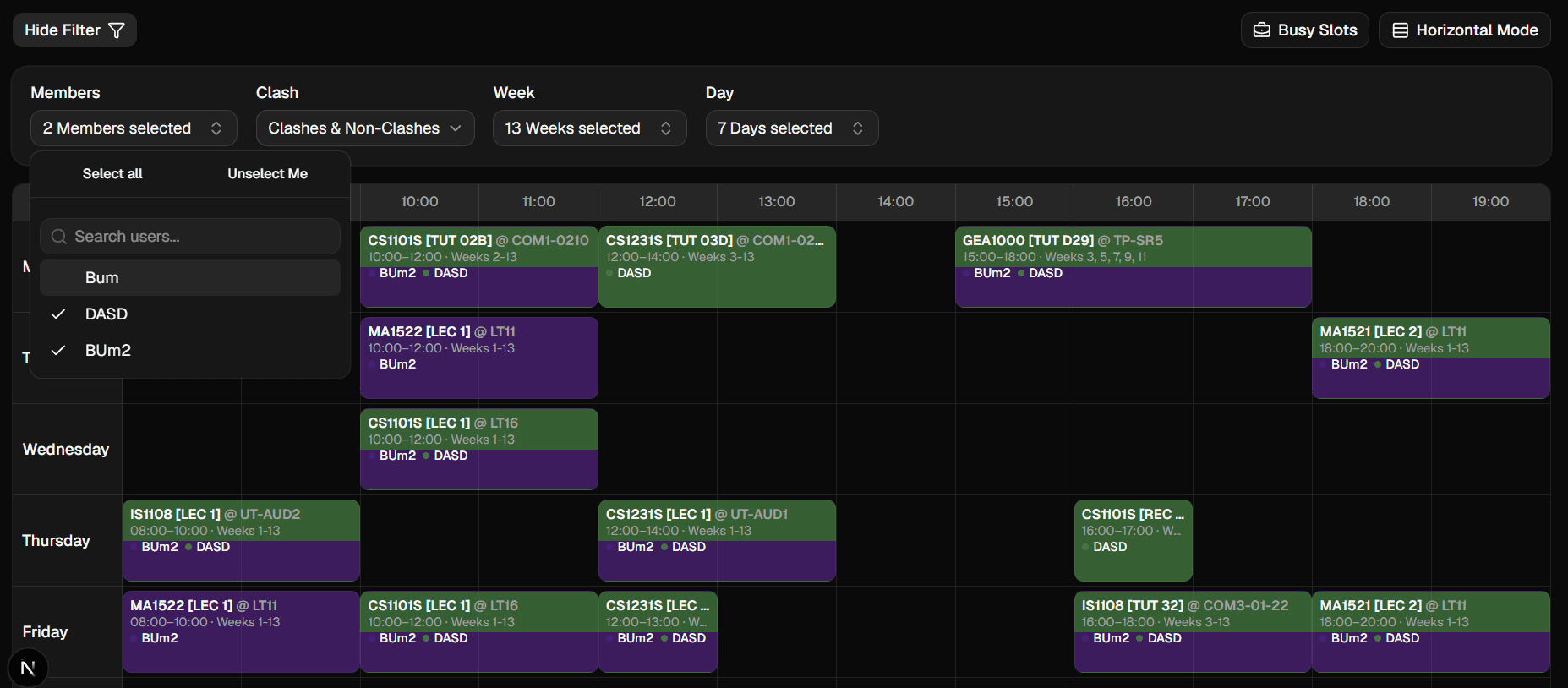Screen dimensions: 1568x688
Task: Select Friday's CS1101S [LEC 1] card
Action: click(479, 631)
